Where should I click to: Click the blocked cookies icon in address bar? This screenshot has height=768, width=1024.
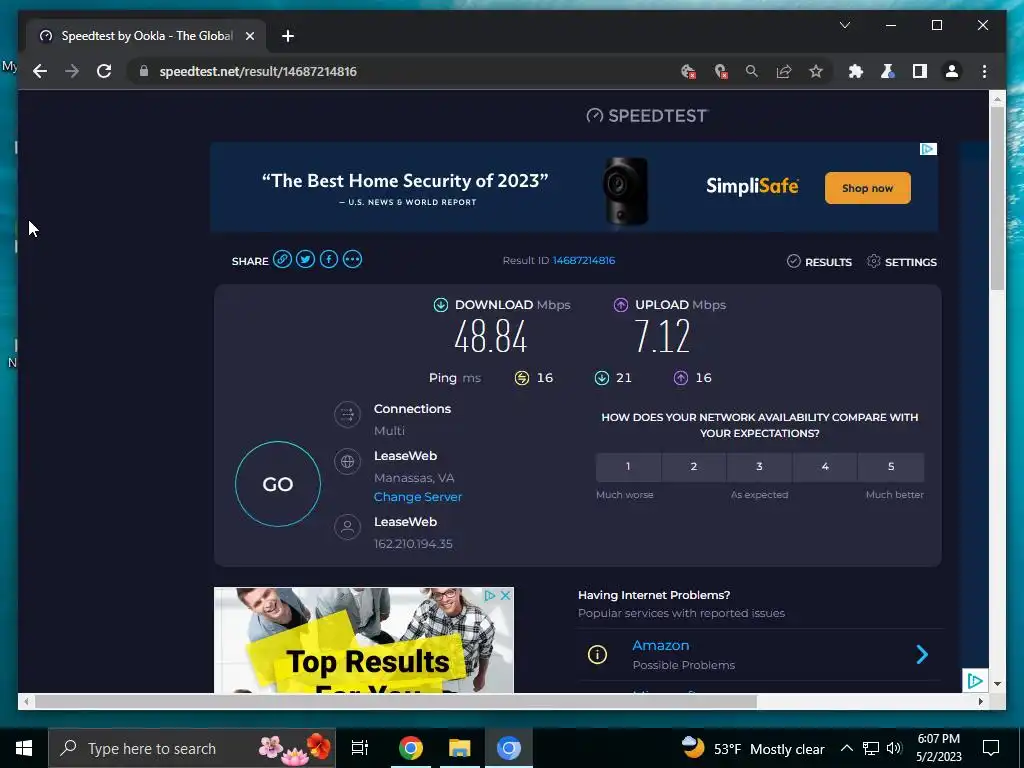tap(688, 71)
